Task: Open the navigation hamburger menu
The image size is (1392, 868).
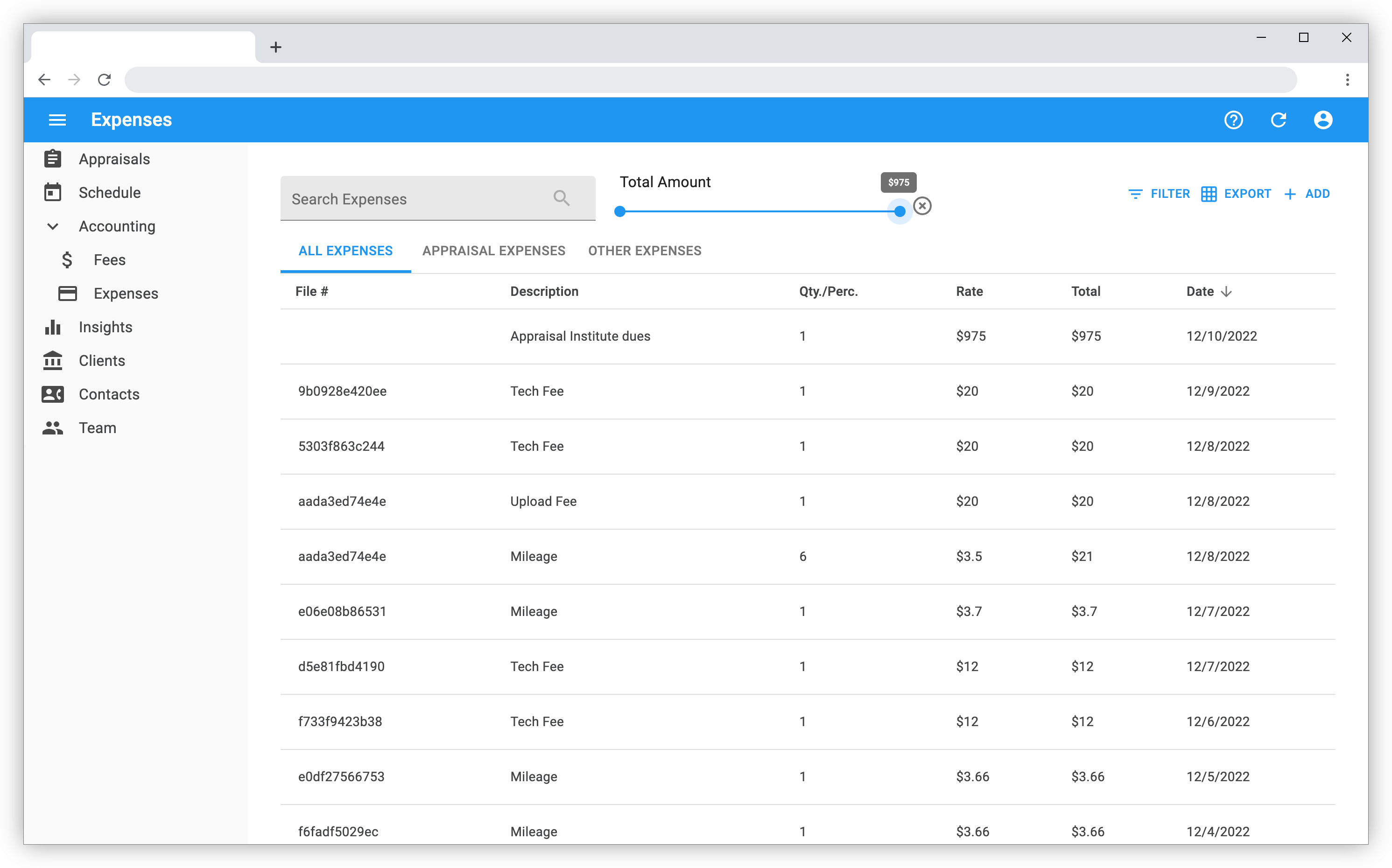Action: [57, 119]
